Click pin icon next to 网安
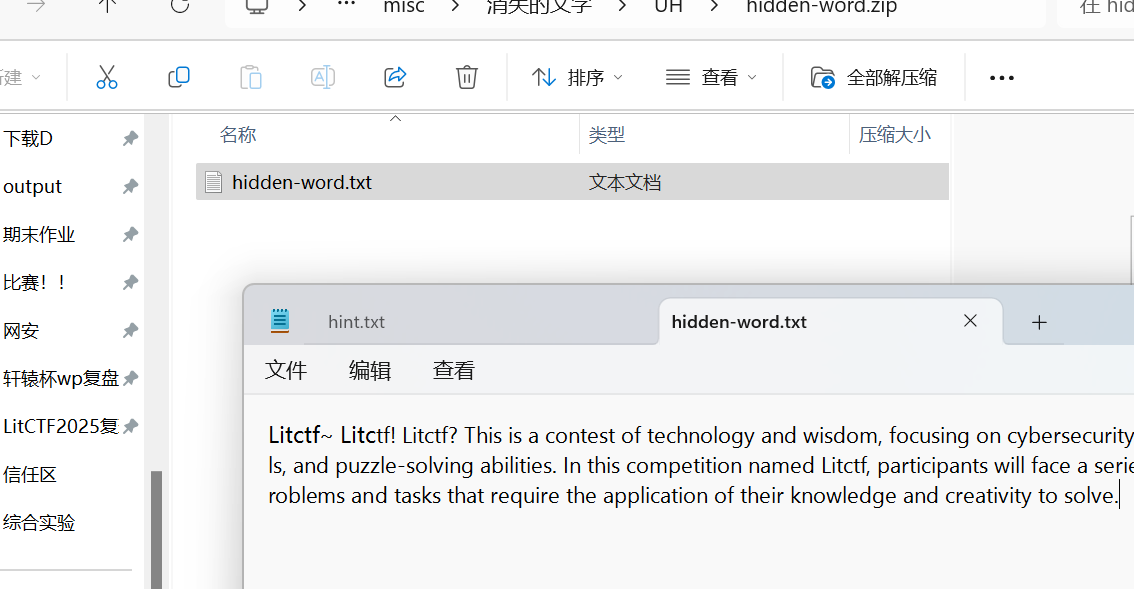This screenshot has width=1134, height=589. click(130, 331)
